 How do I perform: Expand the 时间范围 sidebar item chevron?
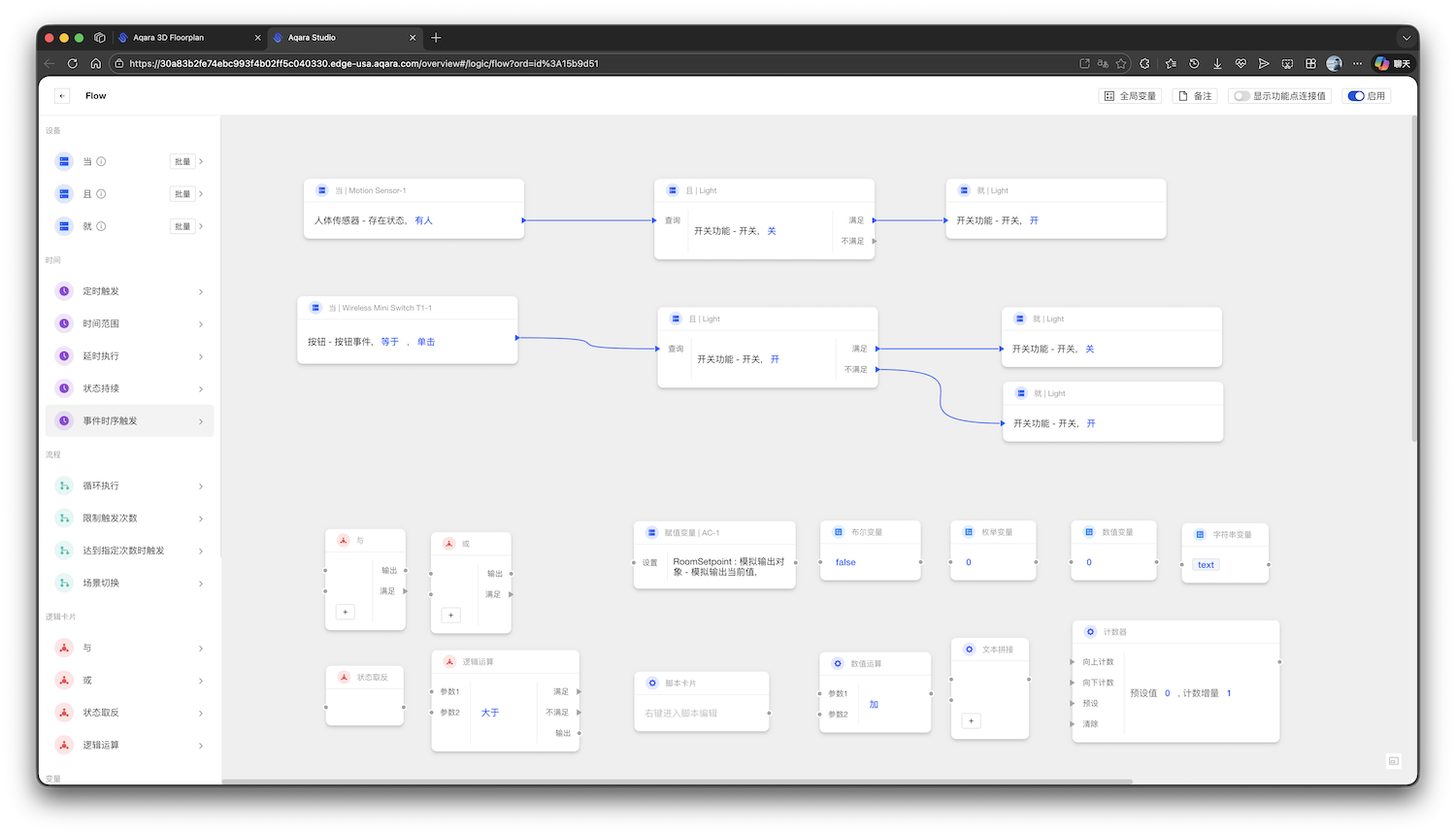tap(201, 324)
